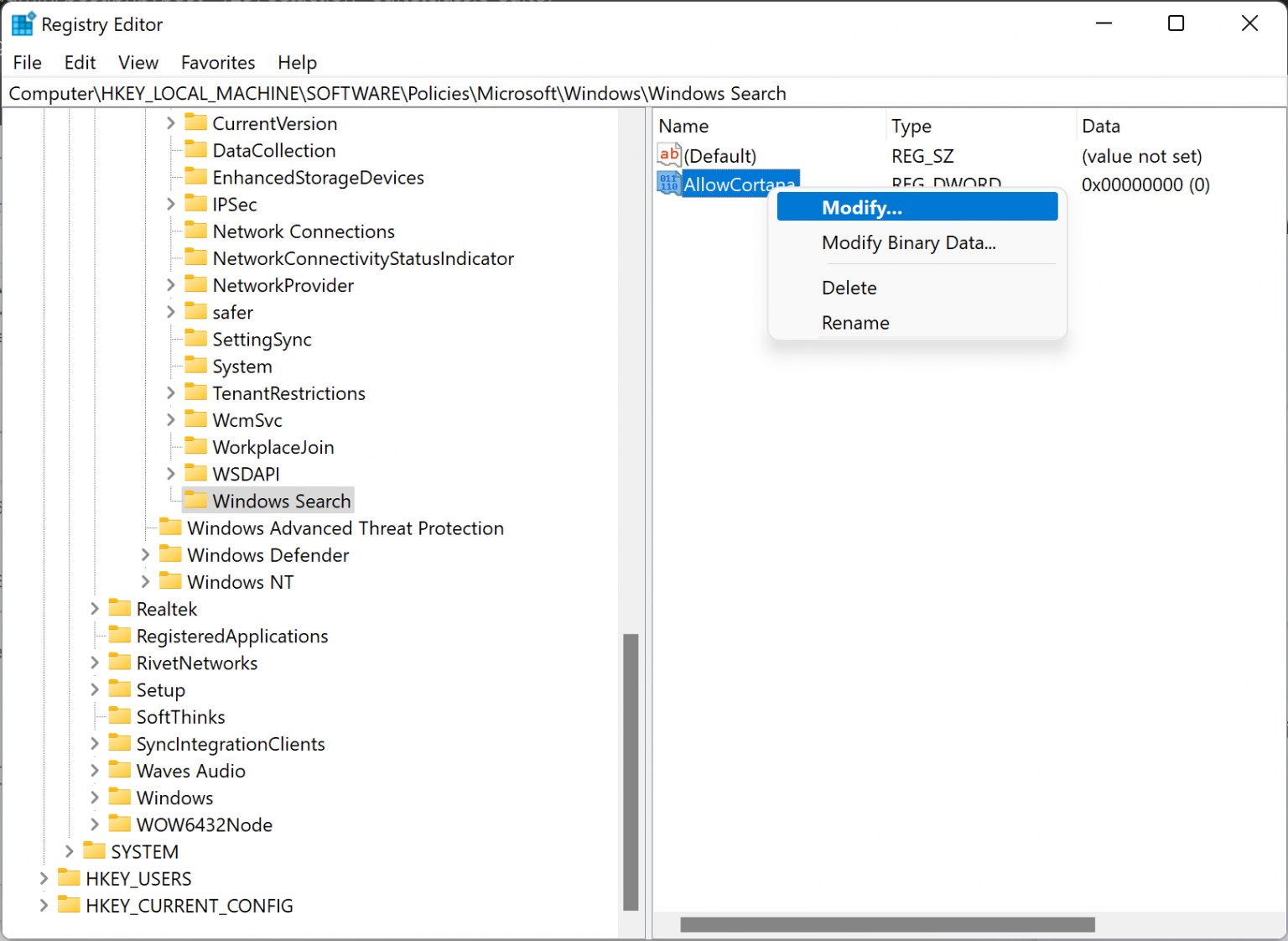Click the AllowCortana DWORD value icon
1288x941 pixels.
(669, 184)
